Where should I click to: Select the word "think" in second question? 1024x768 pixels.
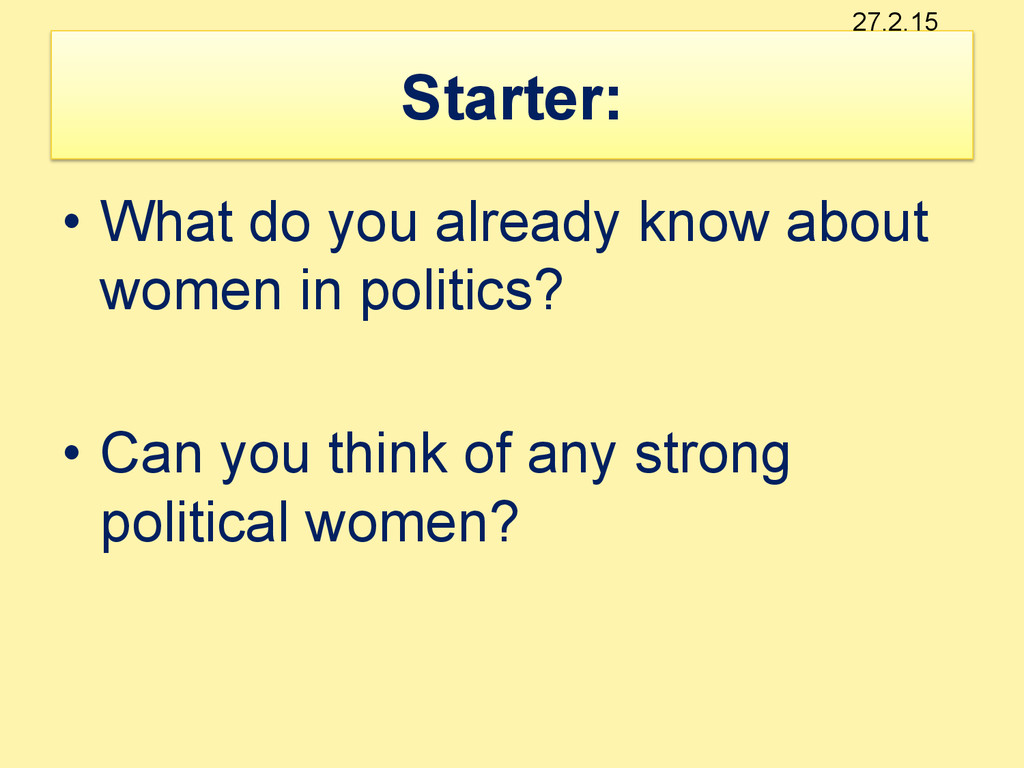point(388,451)
